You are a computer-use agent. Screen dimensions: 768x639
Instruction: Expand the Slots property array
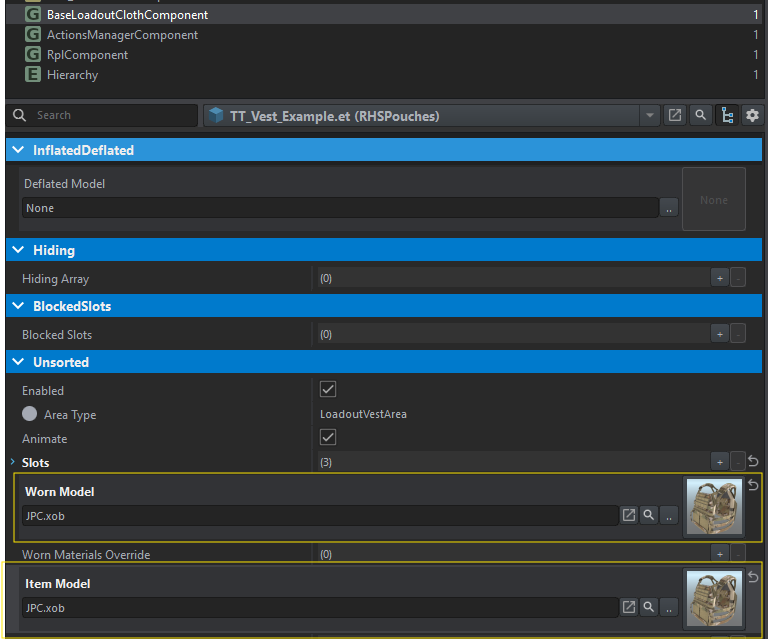pos(13,462)
